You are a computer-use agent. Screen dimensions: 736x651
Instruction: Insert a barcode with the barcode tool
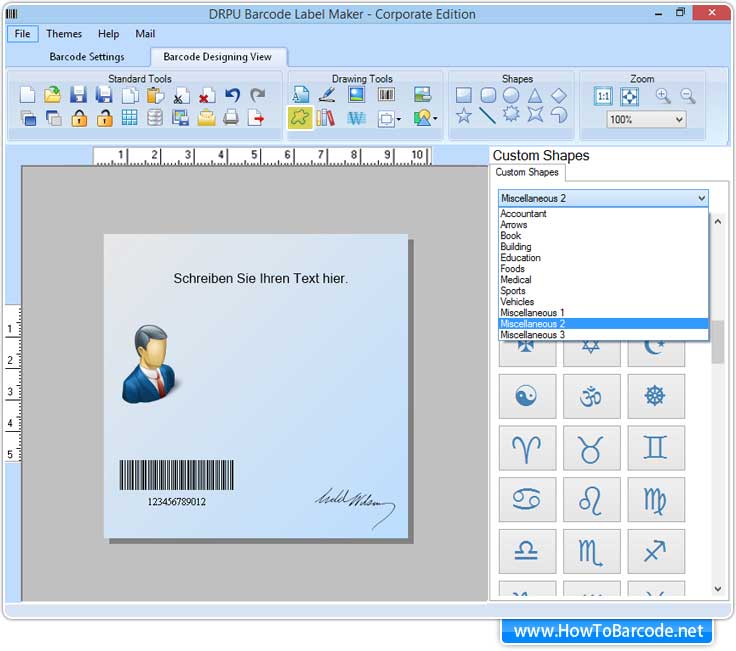pos(386,95)
